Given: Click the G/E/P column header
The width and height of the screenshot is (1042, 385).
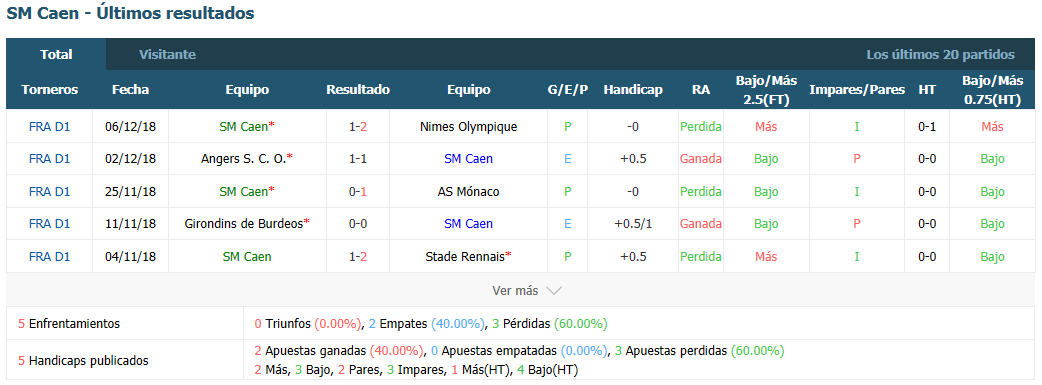Looking at the screenshot, I should coord(567,90).
